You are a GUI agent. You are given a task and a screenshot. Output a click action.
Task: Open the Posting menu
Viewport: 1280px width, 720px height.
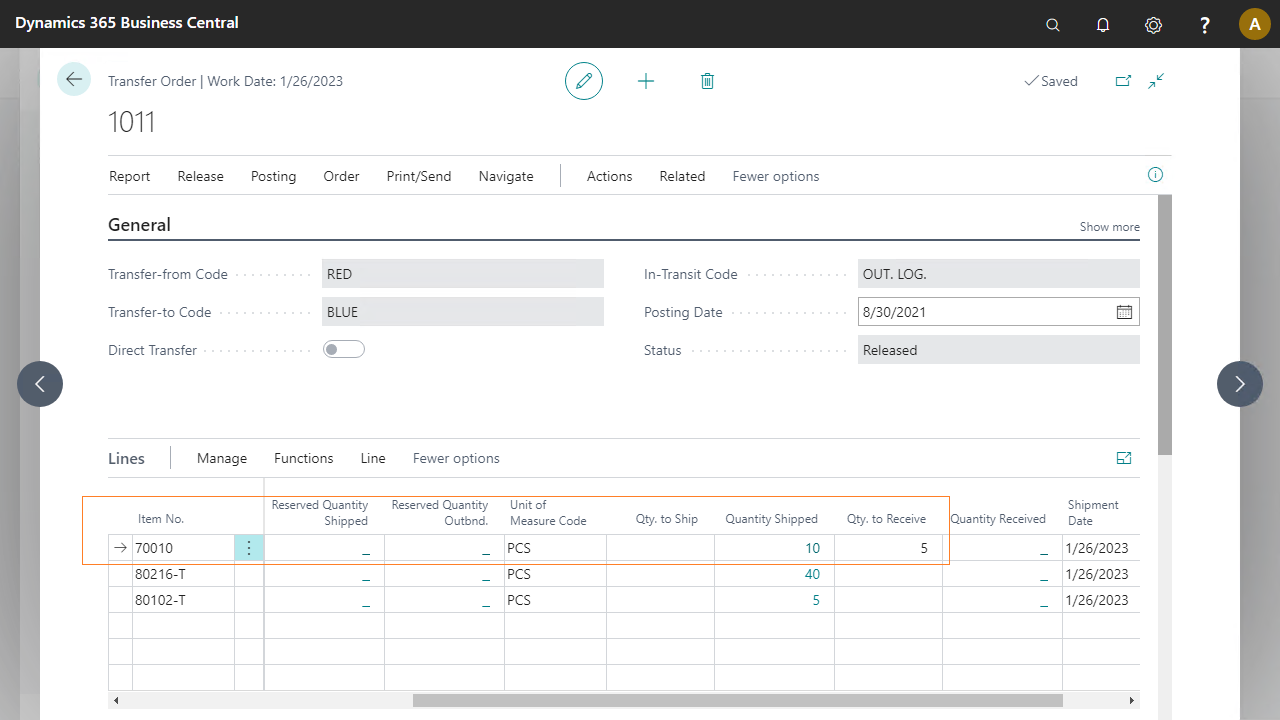pyautogui.click(x=274, y=176)
